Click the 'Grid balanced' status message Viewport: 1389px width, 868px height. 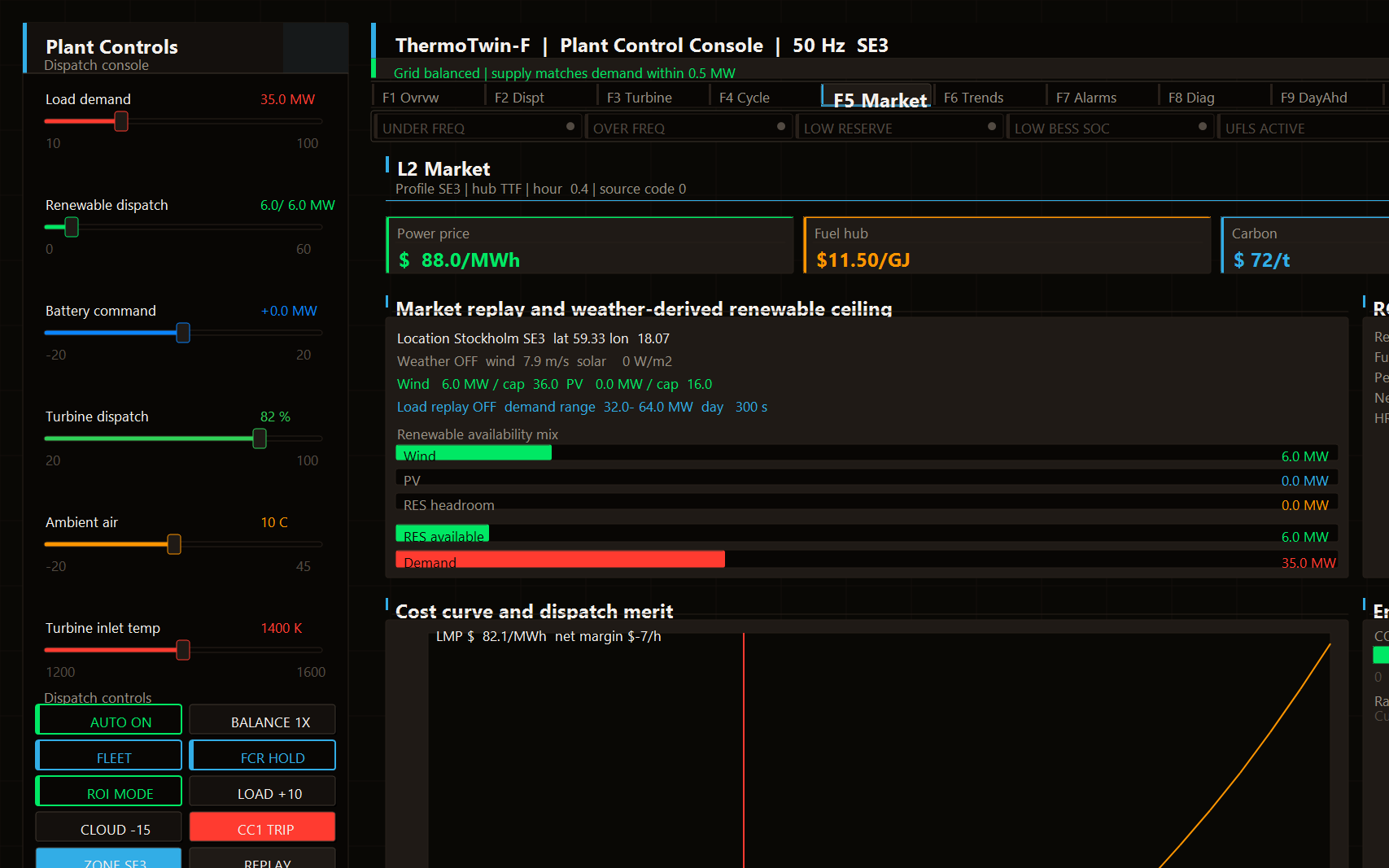564,73
